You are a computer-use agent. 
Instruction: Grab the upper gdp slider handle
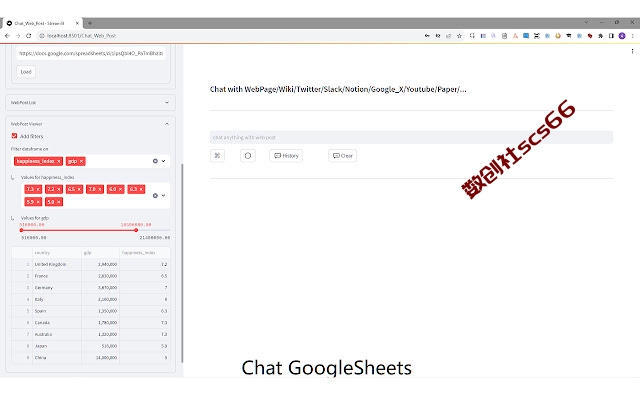[x=136, y=230]
